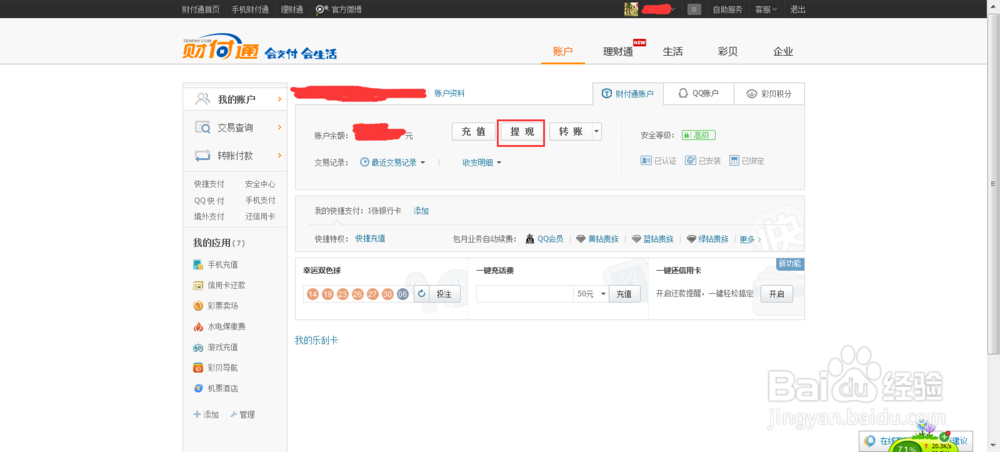1000x452 pixels.
Task: Click the 官方微博 Weibo icon
Action: (x=322, y=10)
